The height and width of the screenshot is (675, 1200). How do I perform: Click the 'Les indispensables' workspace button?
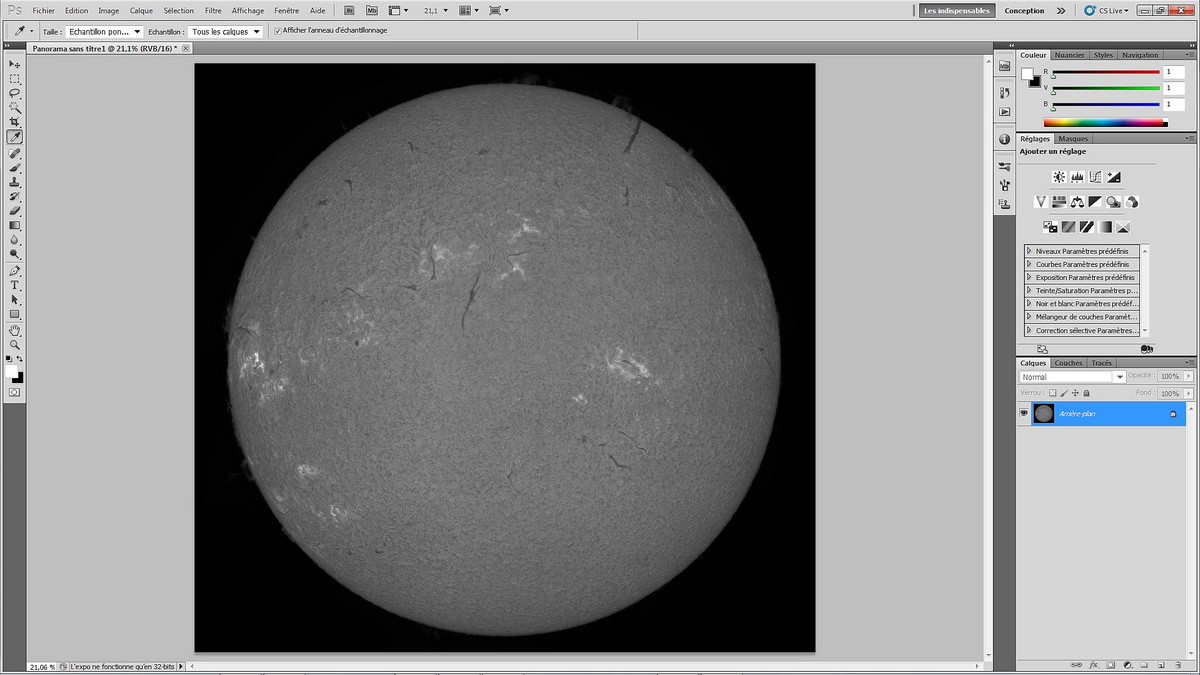(x=957, y=11)
